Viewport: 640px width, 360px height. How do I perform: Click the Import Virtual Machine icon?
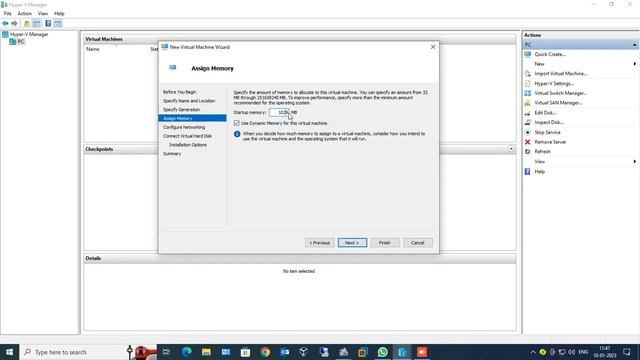pyautogui.click(x=528, y=73)
